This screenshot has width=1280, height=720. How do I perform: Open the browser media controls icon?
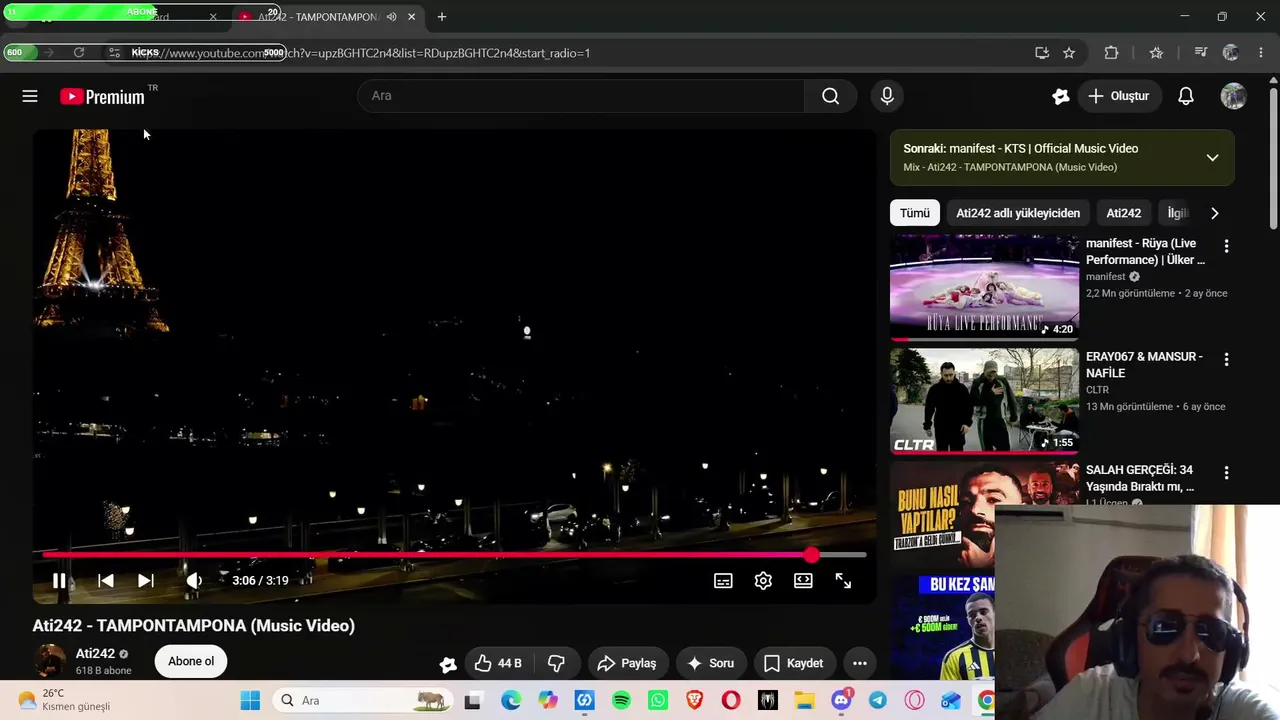pyautogui.click(x=1201, y=52)
